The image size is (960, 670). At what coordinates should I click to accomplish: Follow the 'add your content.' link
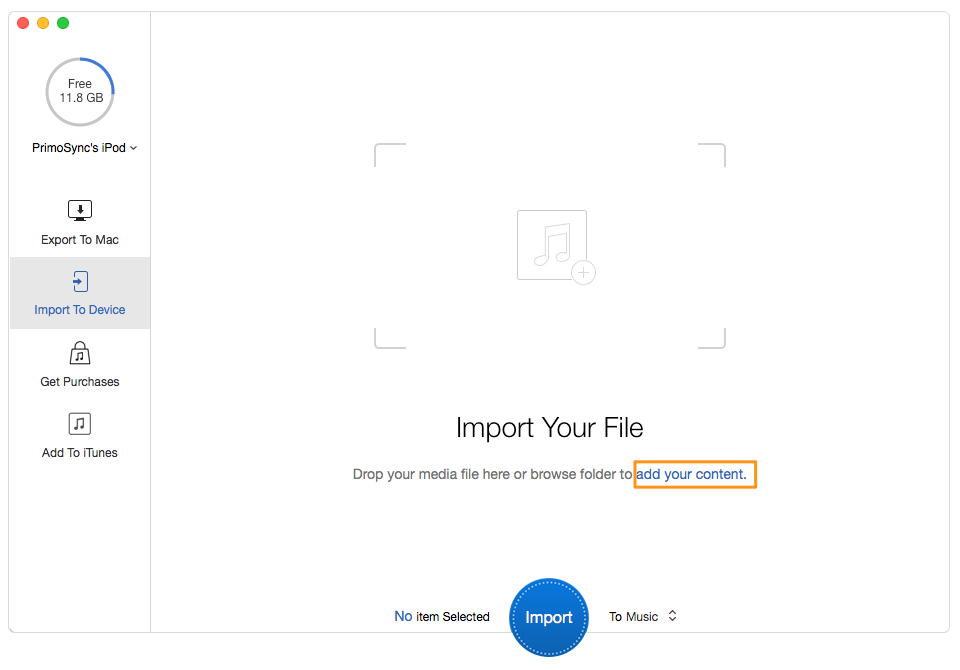point(691,474)
